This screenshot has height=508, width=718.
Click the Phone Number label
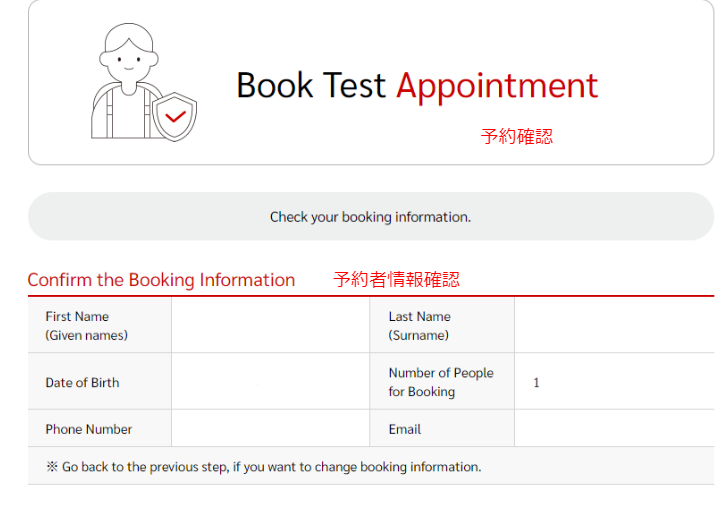point(88,429)
